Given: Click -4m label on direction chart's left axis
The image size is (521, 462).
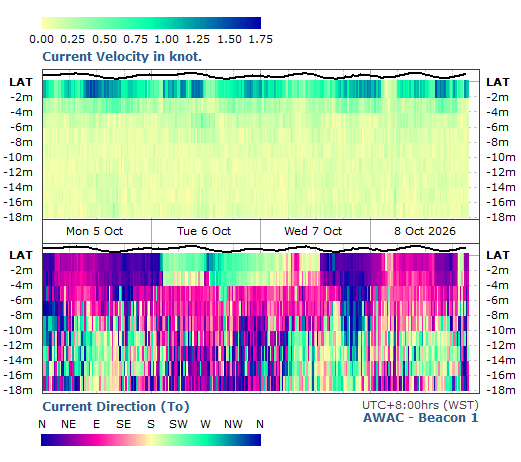Looking at the screenshot, I should (21, 285).
